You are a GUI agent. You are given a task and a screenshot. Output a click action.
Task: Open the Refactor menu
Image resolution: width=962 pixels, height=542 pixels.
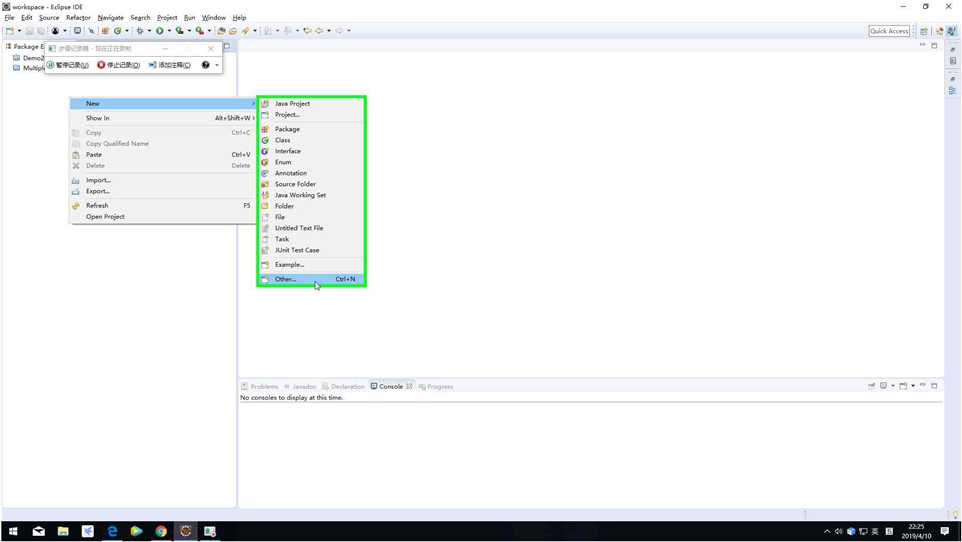(78, 18)
